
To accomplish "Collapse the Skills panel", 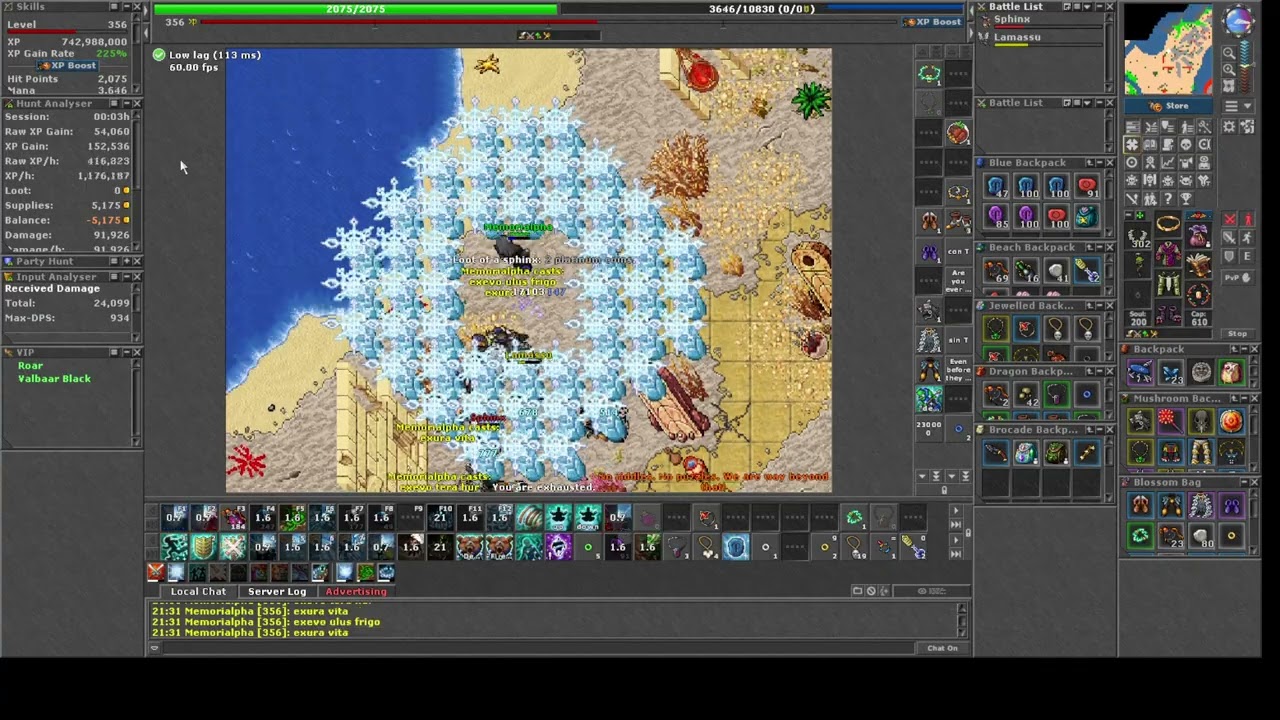I will (127, 6).
